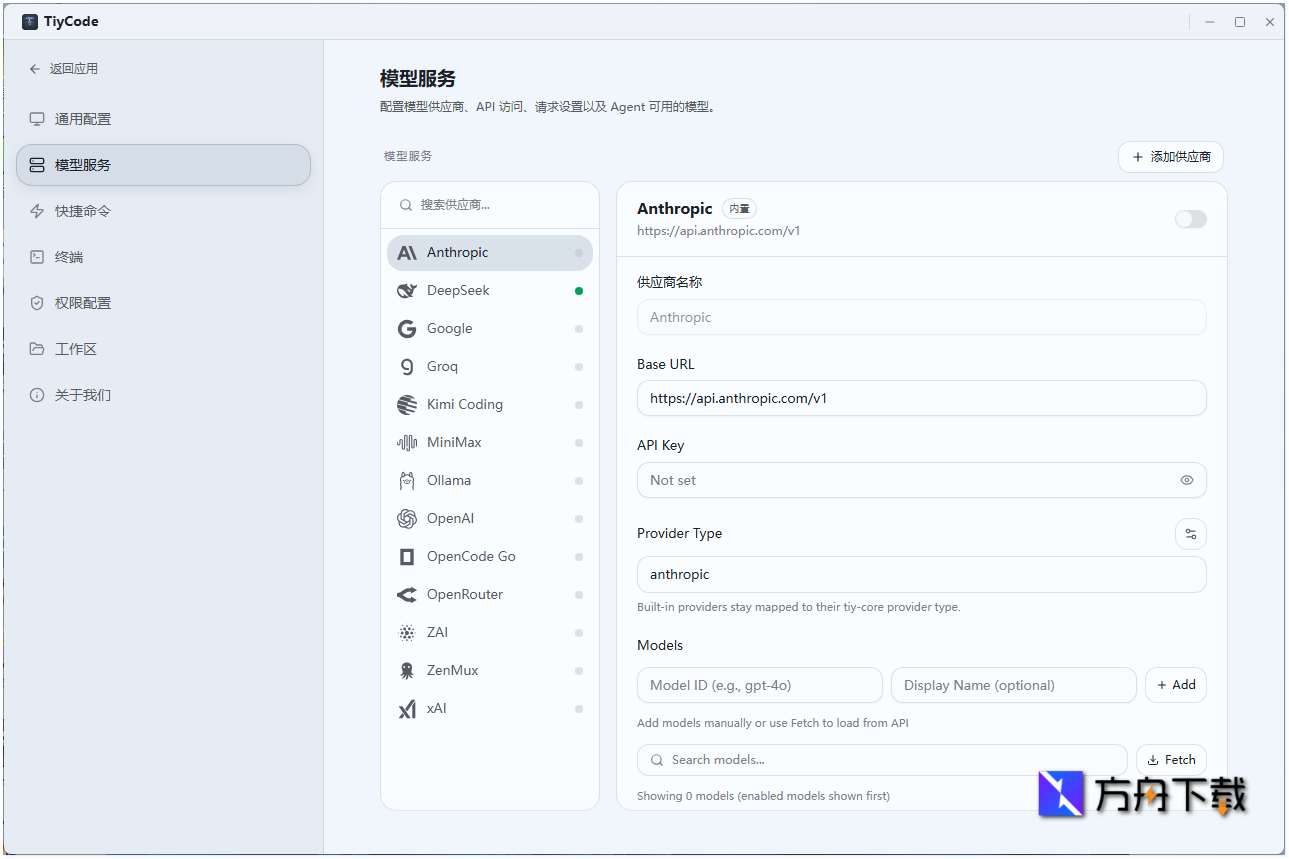Click the TiyCode app logo icon

tap(30, 21)
